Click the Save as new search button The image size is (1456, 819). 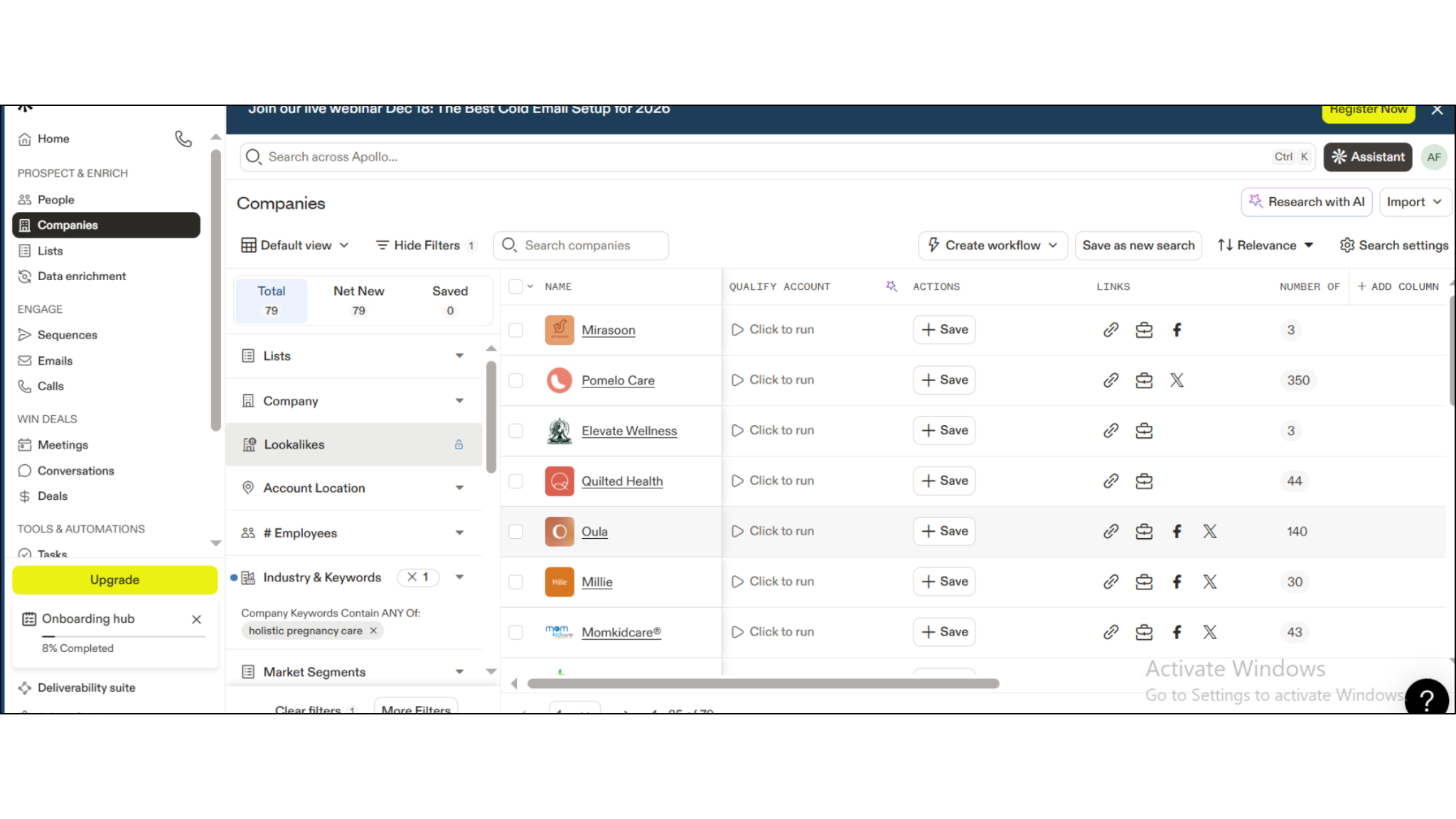1138,245
